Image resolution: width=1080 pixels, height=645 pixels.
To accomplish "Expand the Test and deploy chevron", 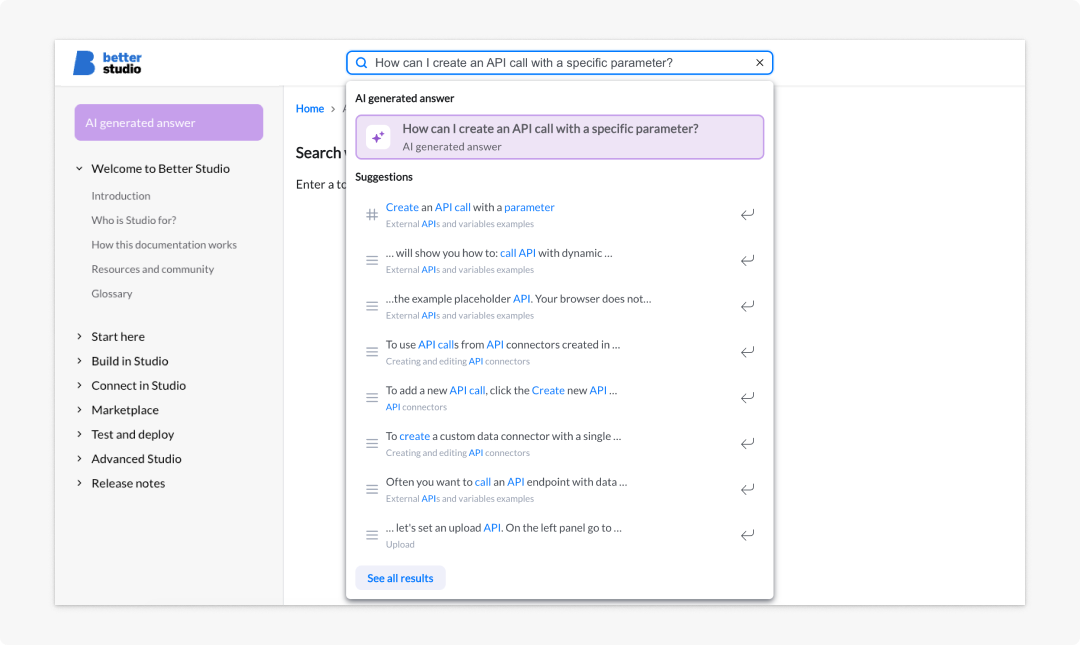I will (x=79, y=434).
